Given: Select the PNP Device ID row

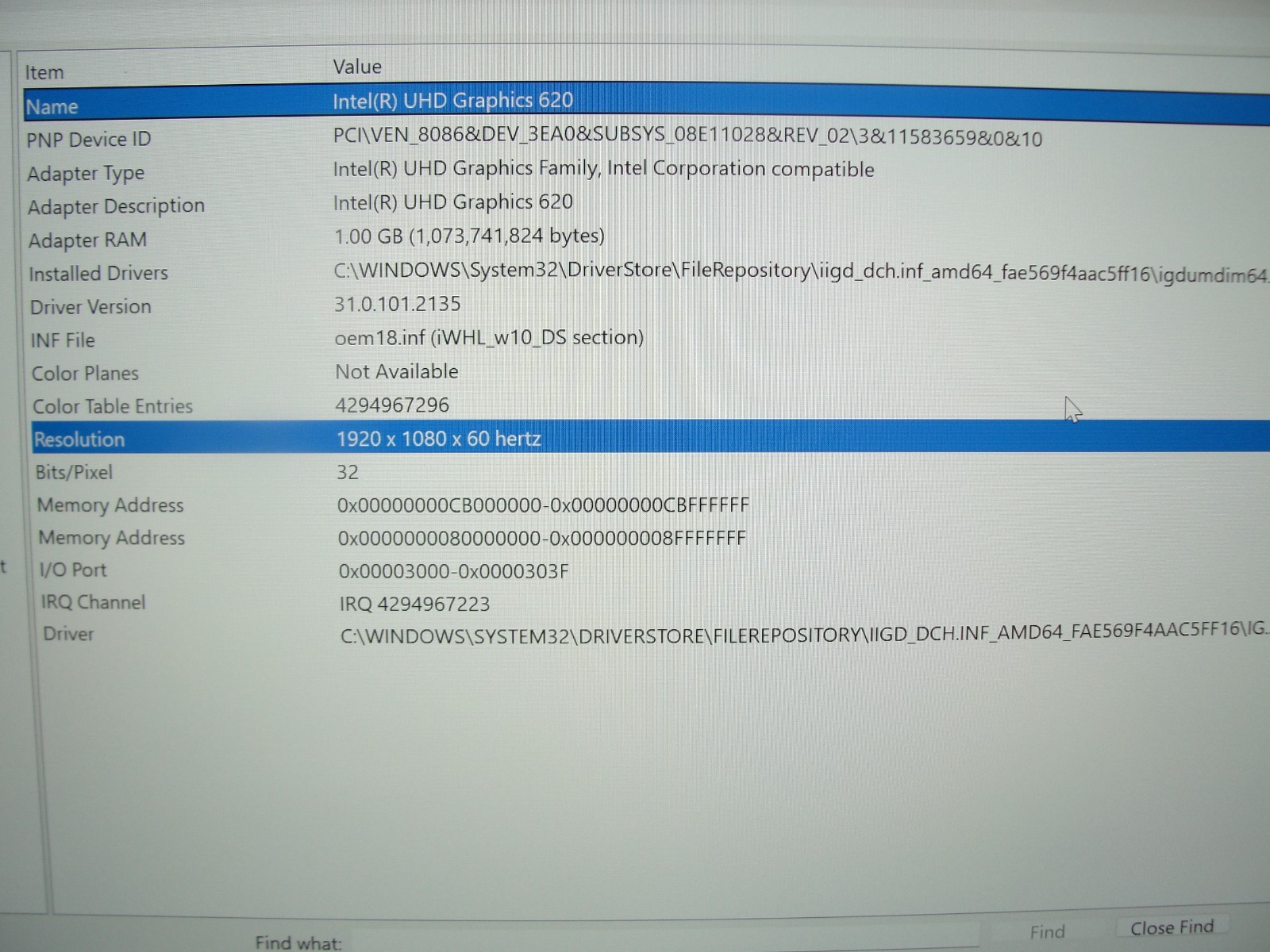Looking at the screenshot, I should (647, 139).
